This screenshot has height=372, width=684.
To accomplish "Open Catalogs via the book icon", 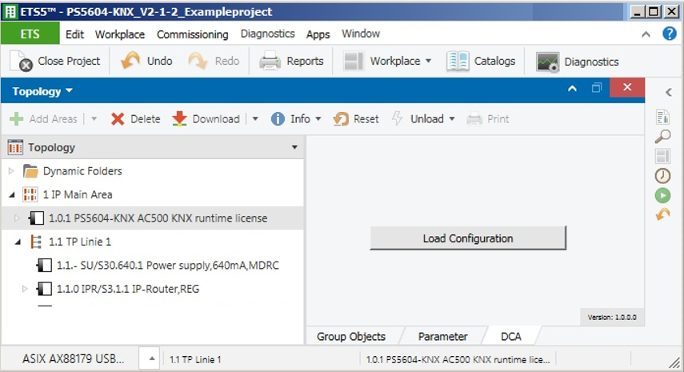I will click(x=458, y=61).
